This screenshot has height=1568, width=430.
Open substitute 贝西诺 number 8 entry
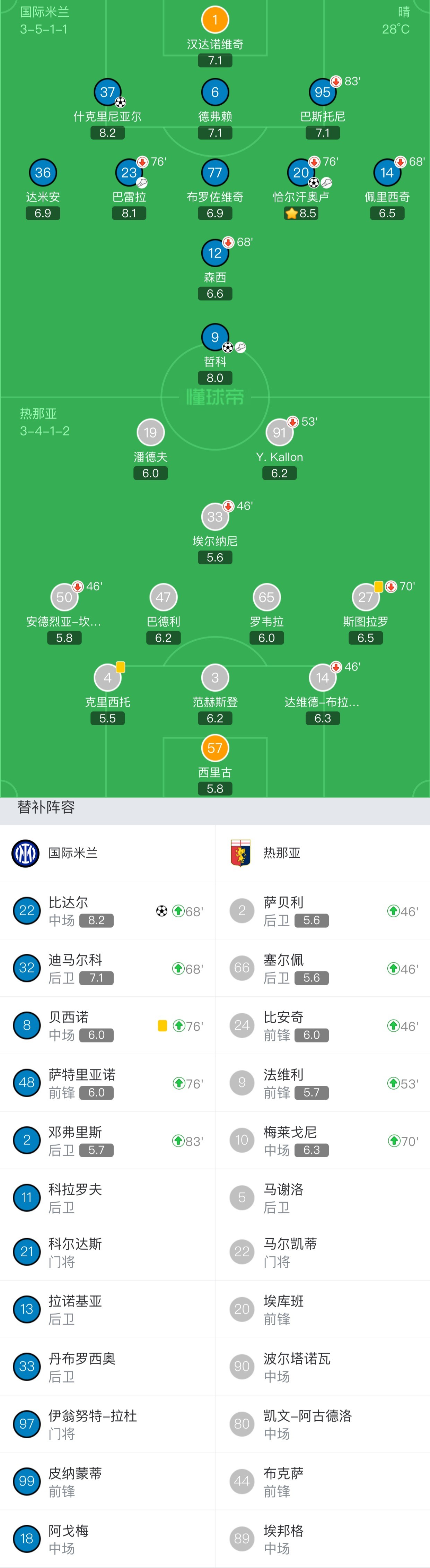pyautogui.click(x=107, y=1026)
